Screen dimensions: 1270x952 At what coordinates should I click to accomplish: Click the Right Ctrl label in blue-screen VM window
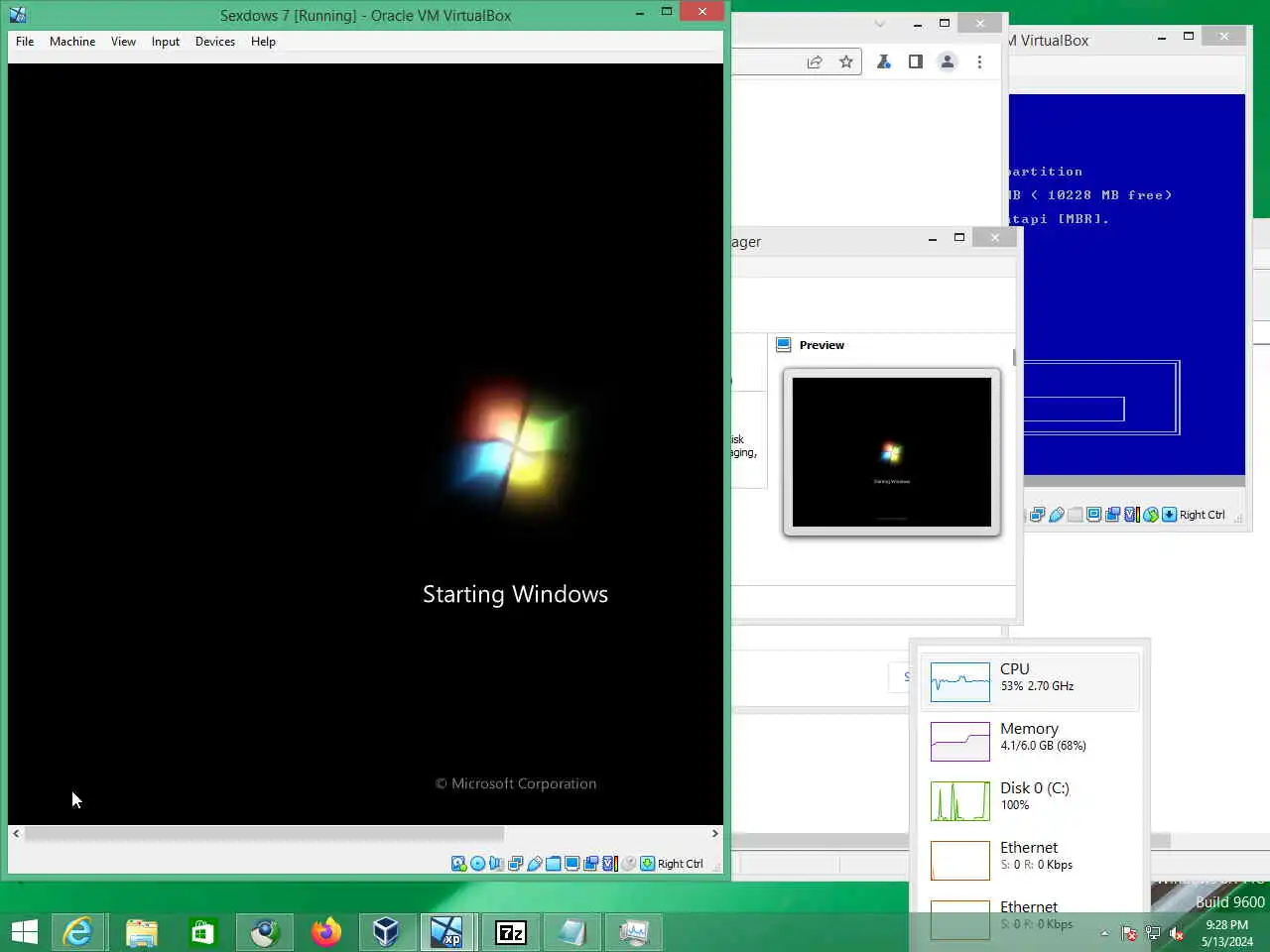coord(1203,515)
